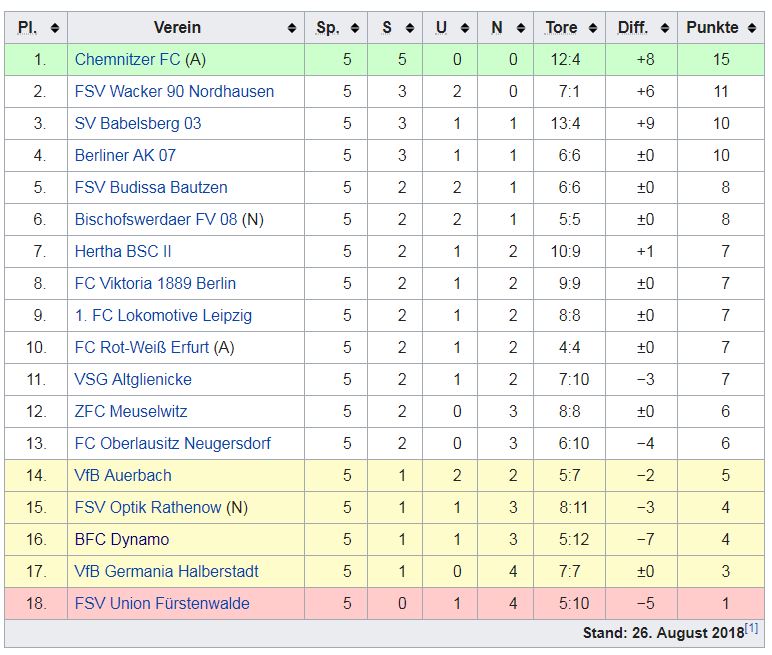This screenshot has height=655, width=772.
Task: Open FC Rot-Weiß Erfurt link
Action: click(x=142, y=347)
